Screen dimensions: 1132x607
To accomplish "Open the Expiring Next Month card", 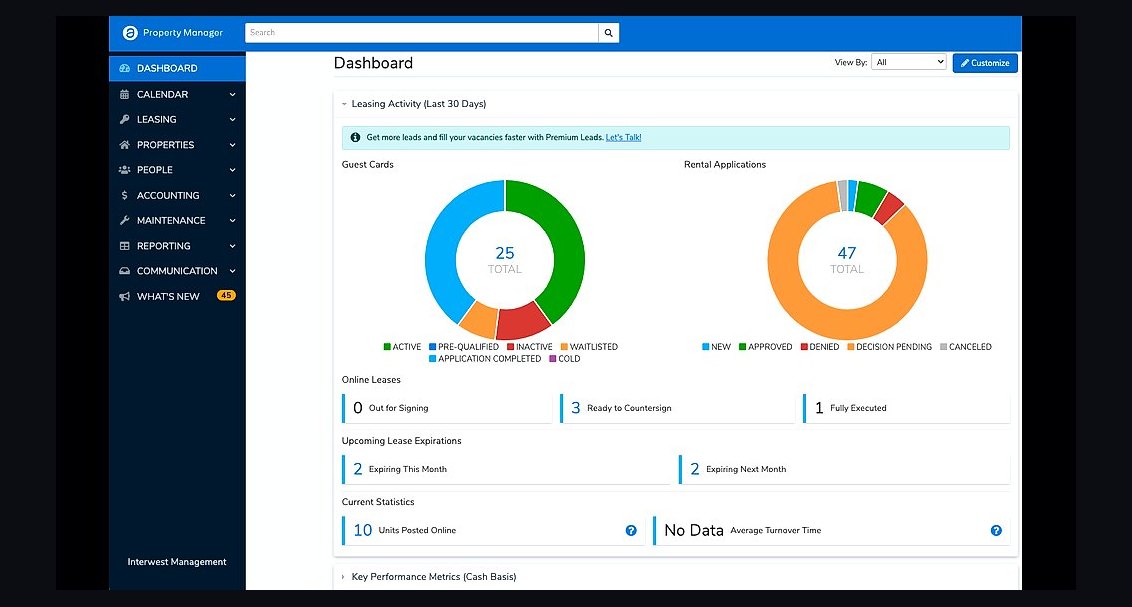I will (844, 469).
